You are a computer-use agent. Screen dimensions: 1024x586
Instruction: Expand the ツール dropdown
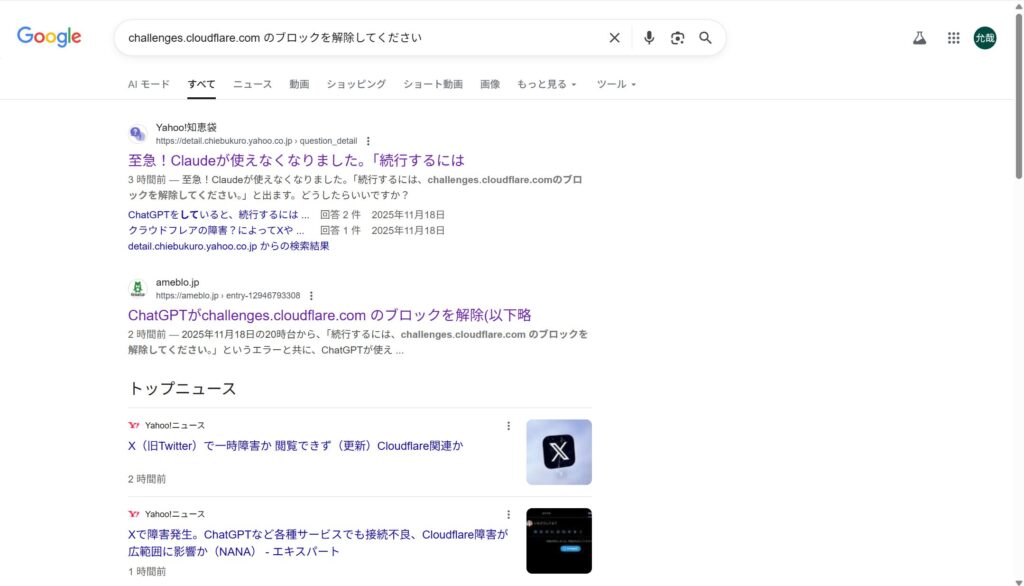point(616,84)
